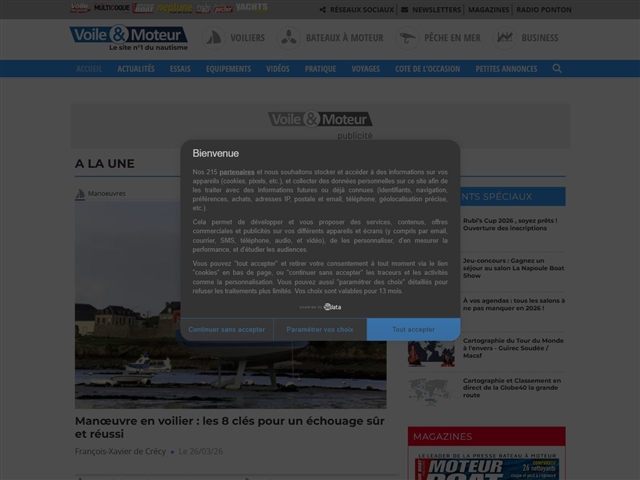Screen dimensions: 640x480
Task: Open the Magazines top link
Action: (x=488, y=9)
